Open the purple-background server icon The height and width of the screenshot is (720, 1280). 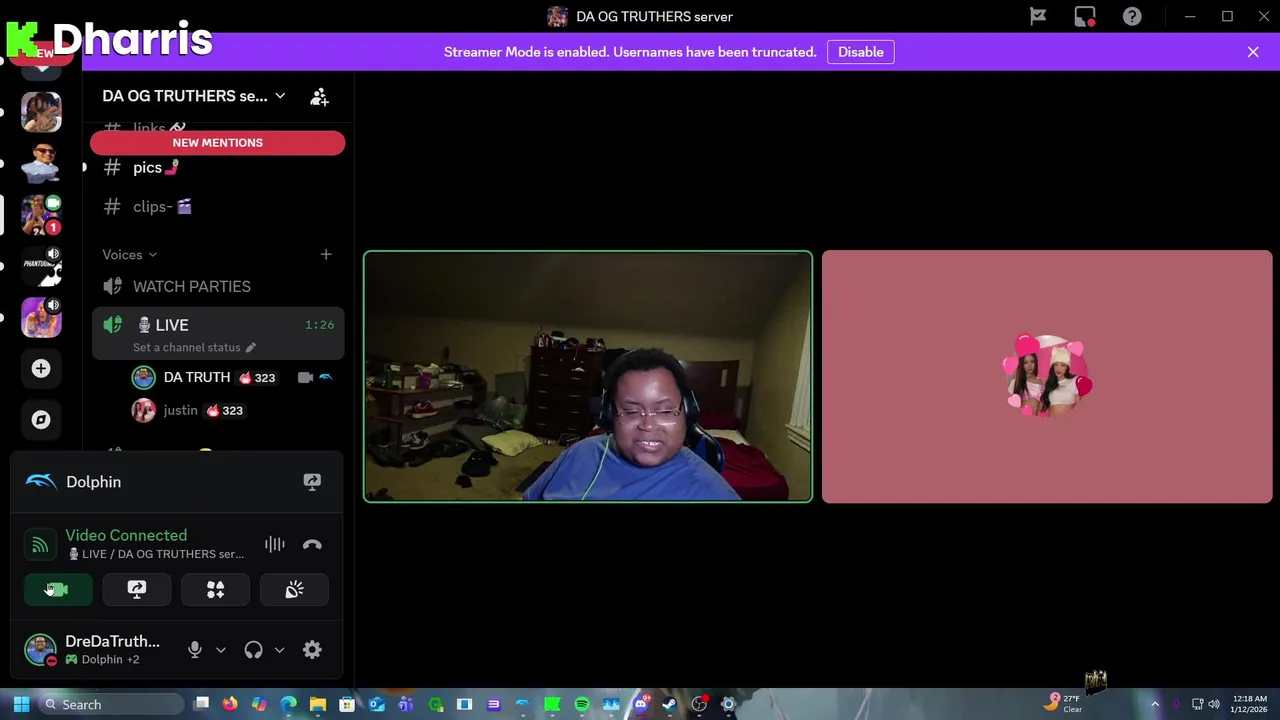pos(41,317)
